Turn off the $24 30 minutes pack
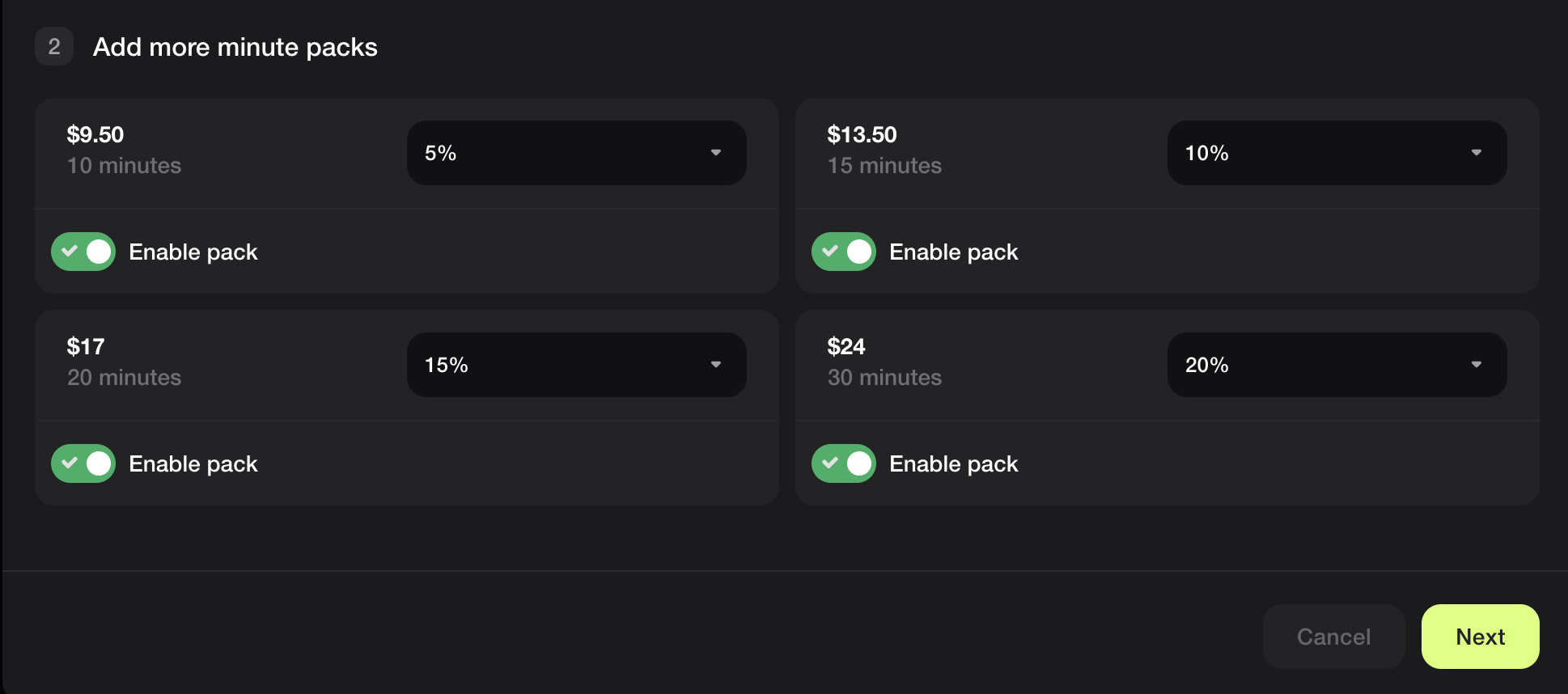Screen dimensions: 1568x694 point(844,463)
